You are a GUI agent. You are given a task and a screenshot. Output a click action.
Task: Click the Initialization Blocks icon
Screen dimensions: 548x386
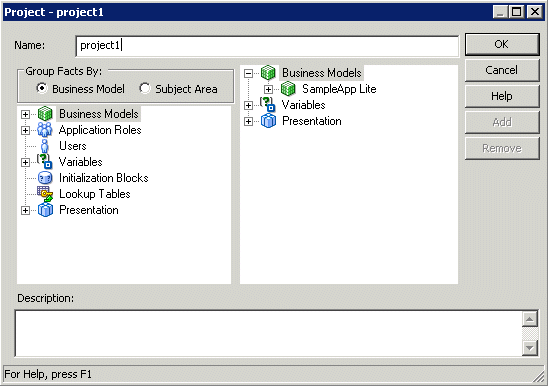[x=45, y=178]
